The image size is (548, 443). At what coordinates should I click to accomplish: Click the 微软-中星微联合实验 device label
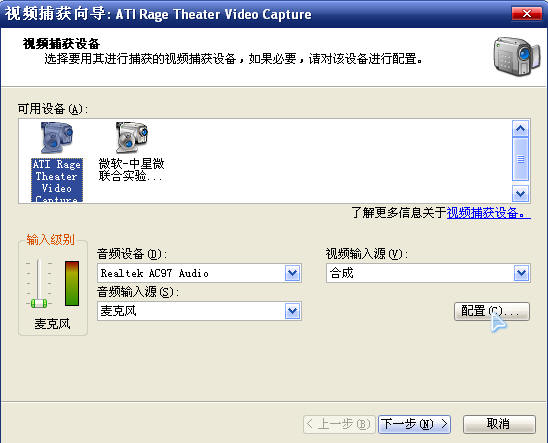pos(131,170)
